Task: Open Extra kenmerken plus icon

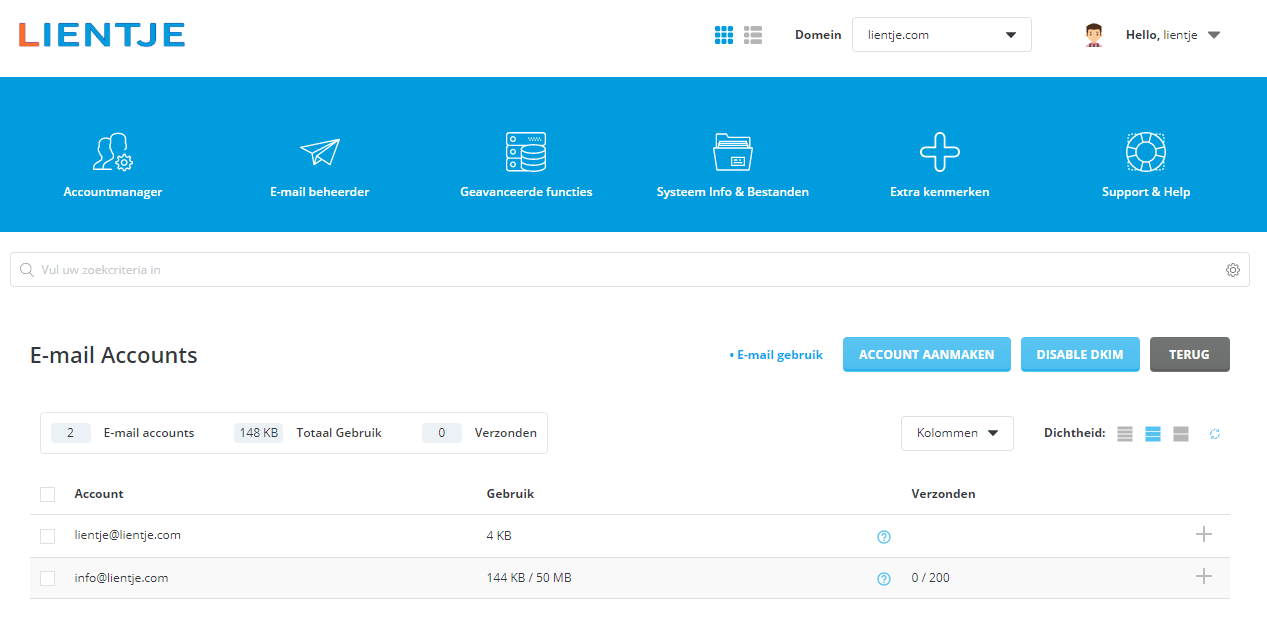Action: pos(939,153)
